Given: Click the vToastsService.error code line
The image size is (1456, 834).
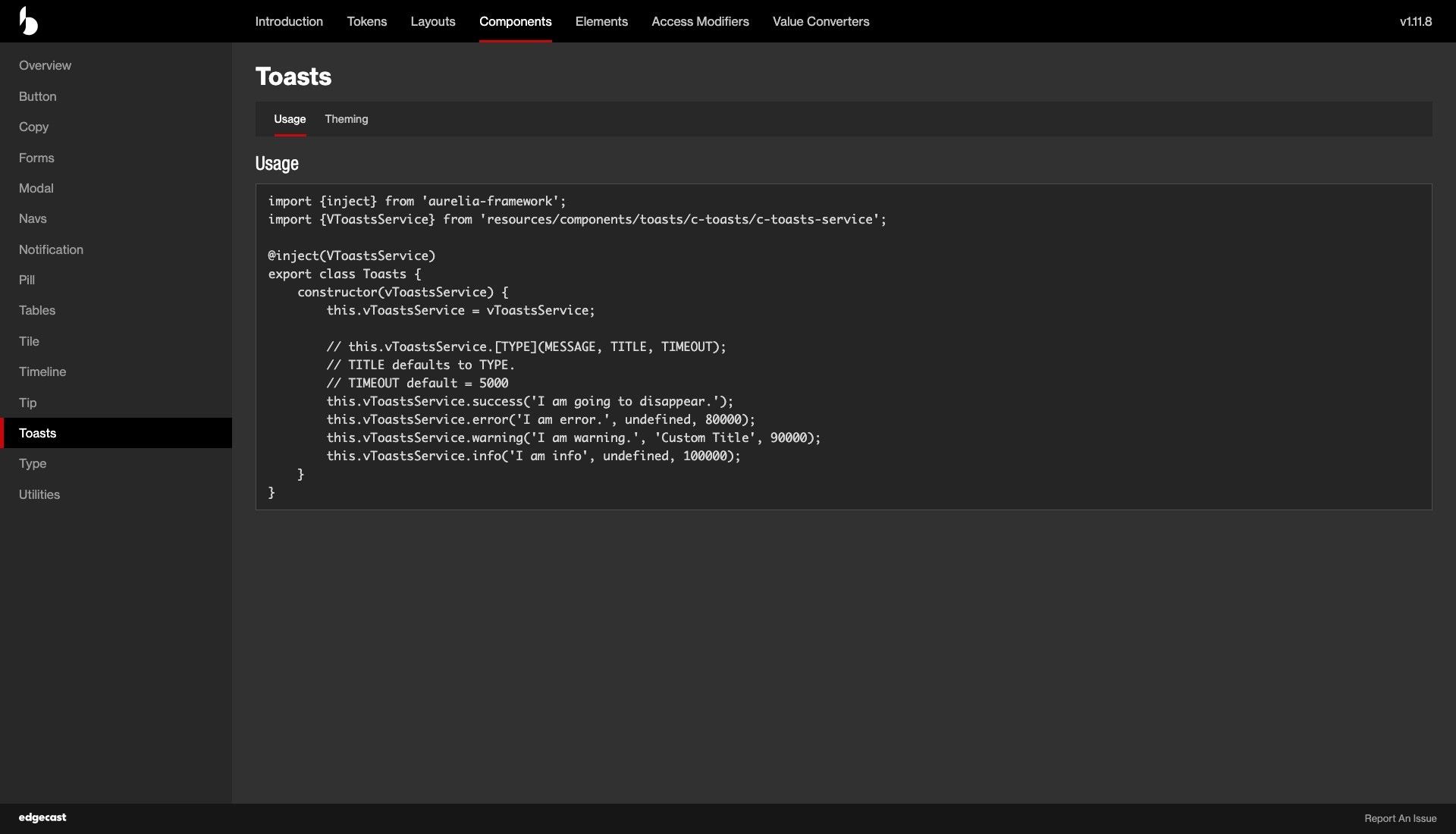Looking at the screenshot, I should (x=541, y=419).
